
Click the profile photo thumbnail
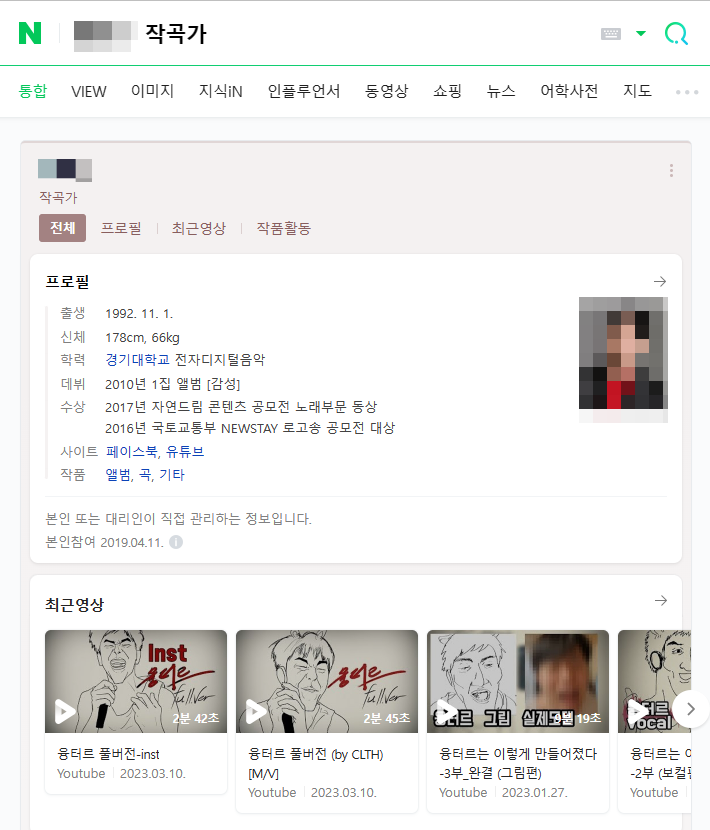(x=623, y=360)
